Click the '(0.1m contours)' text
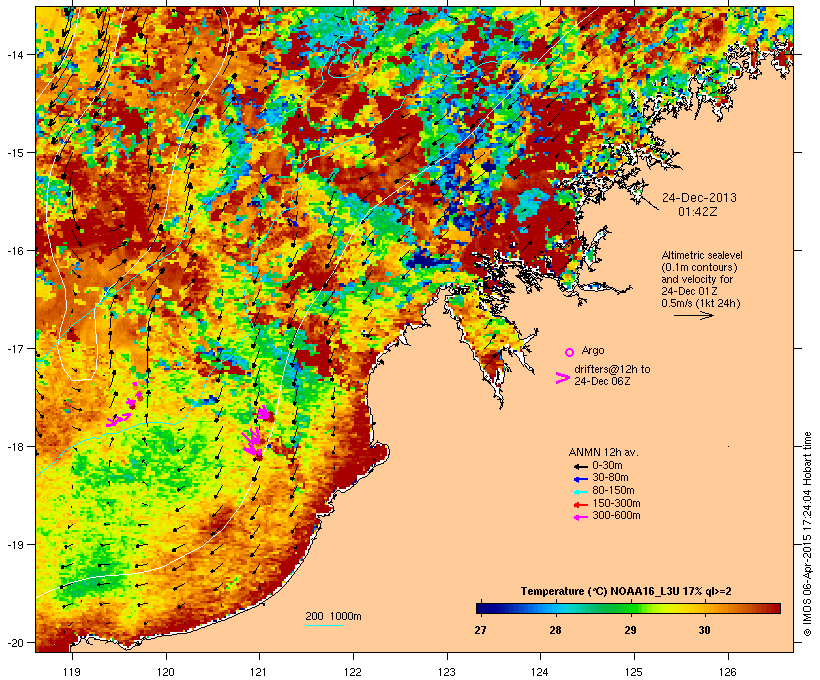The height and width of the screenshot is (680, 820). click(x=699, y=267)
